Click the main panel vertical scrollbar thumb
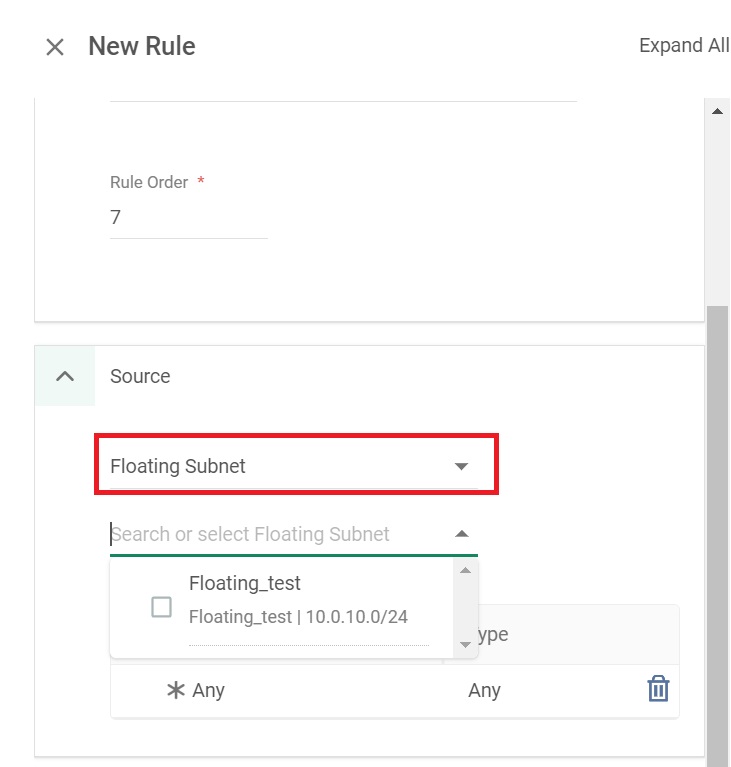The height and width of the screenshot is (767, 731). 717,536
